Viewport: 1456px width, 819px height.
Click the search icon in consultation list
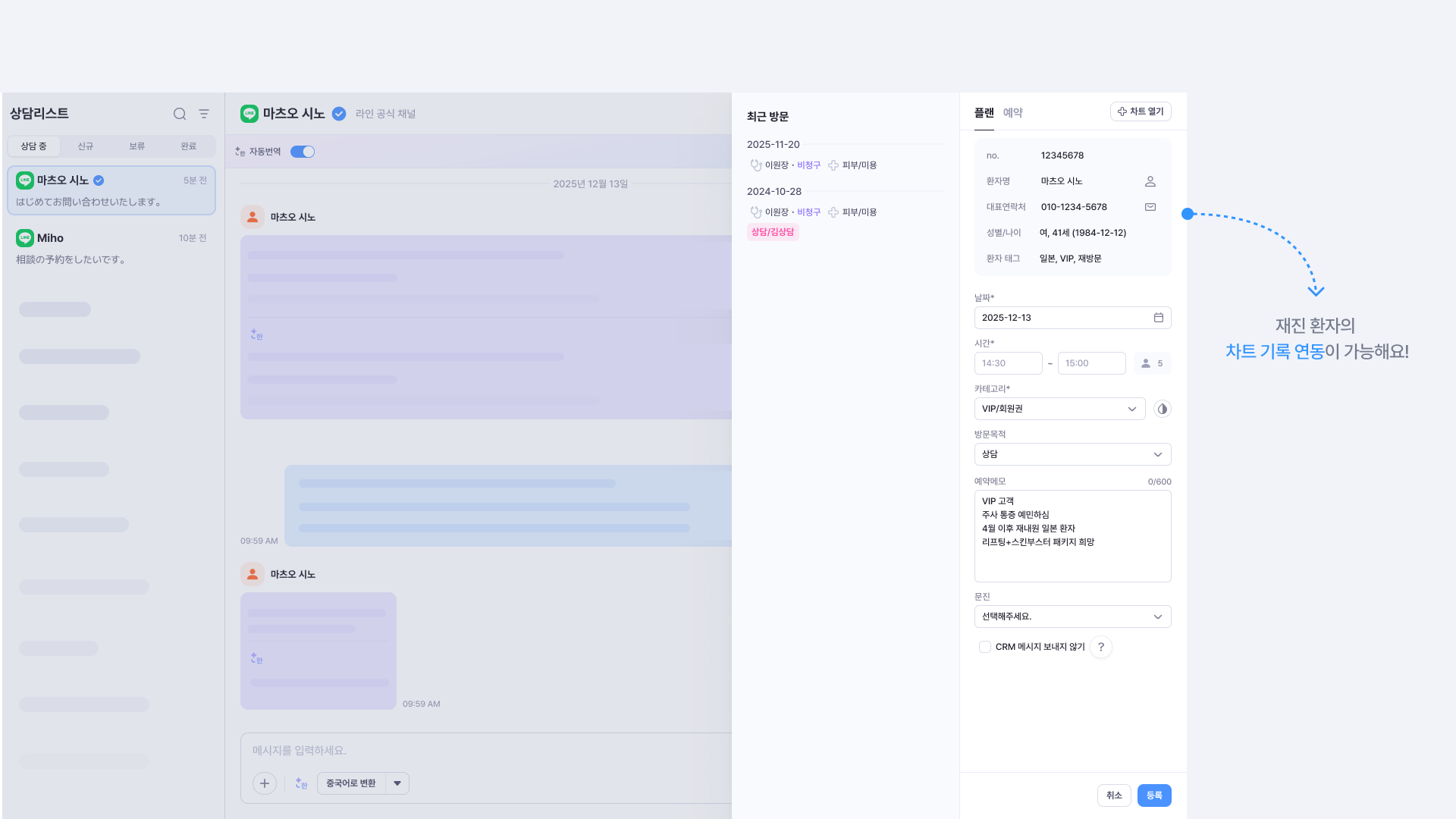tap(180, 114)
